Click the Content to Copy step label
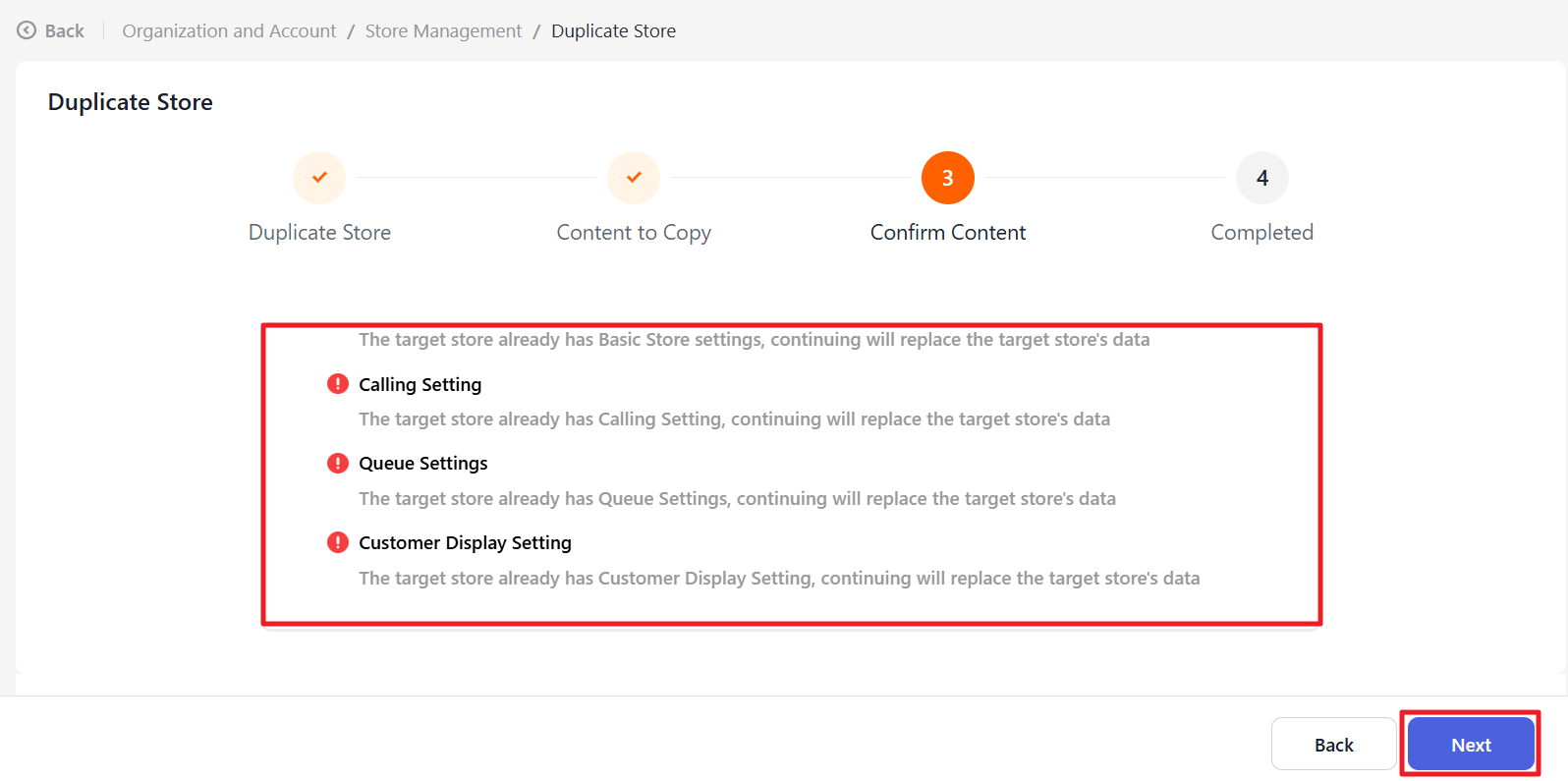This screenshot has height=781, width=1568. coord(634,233)
